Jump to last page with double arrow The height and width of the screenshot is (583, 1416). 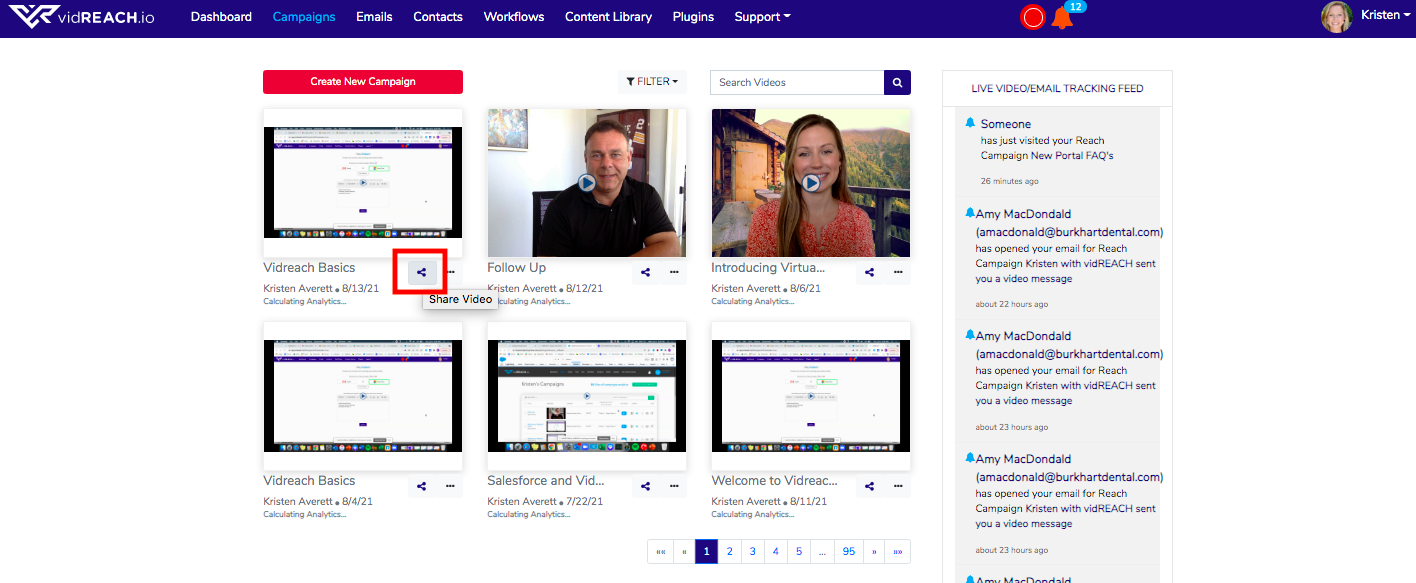(x=898, y=551)
